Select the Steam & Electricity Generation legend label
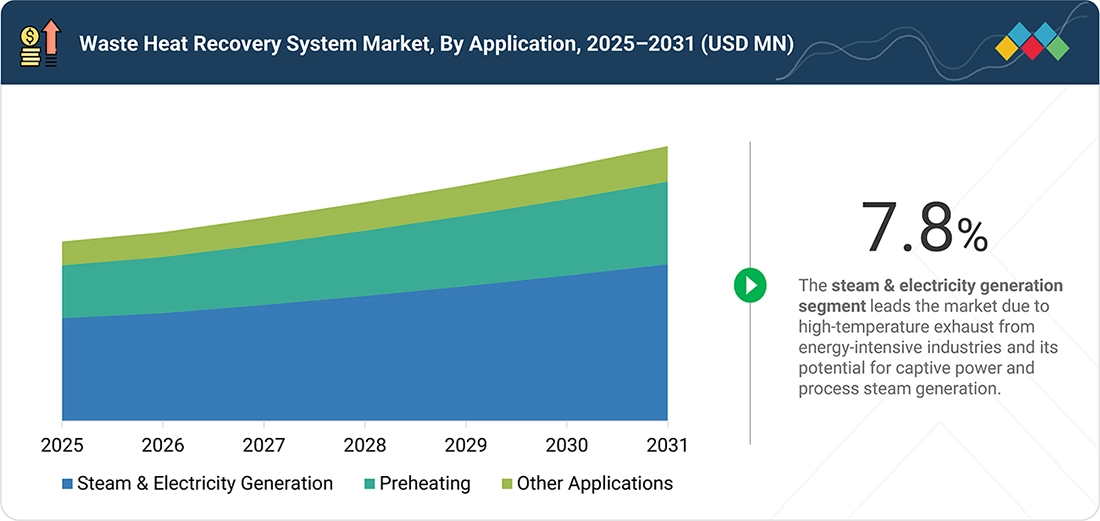 (x=205, y=483)
